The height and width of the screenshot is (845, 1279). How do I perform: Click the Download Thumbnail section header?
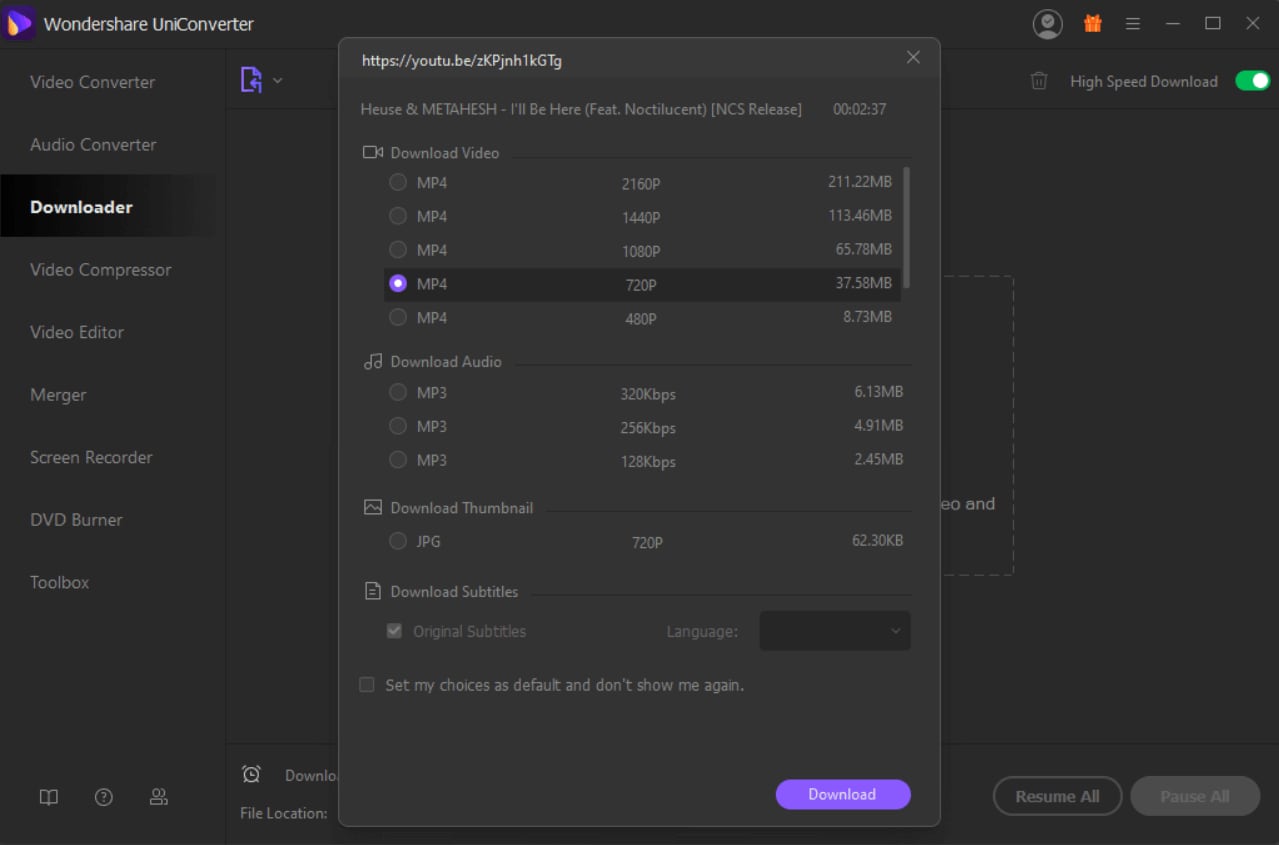[462, 508]
